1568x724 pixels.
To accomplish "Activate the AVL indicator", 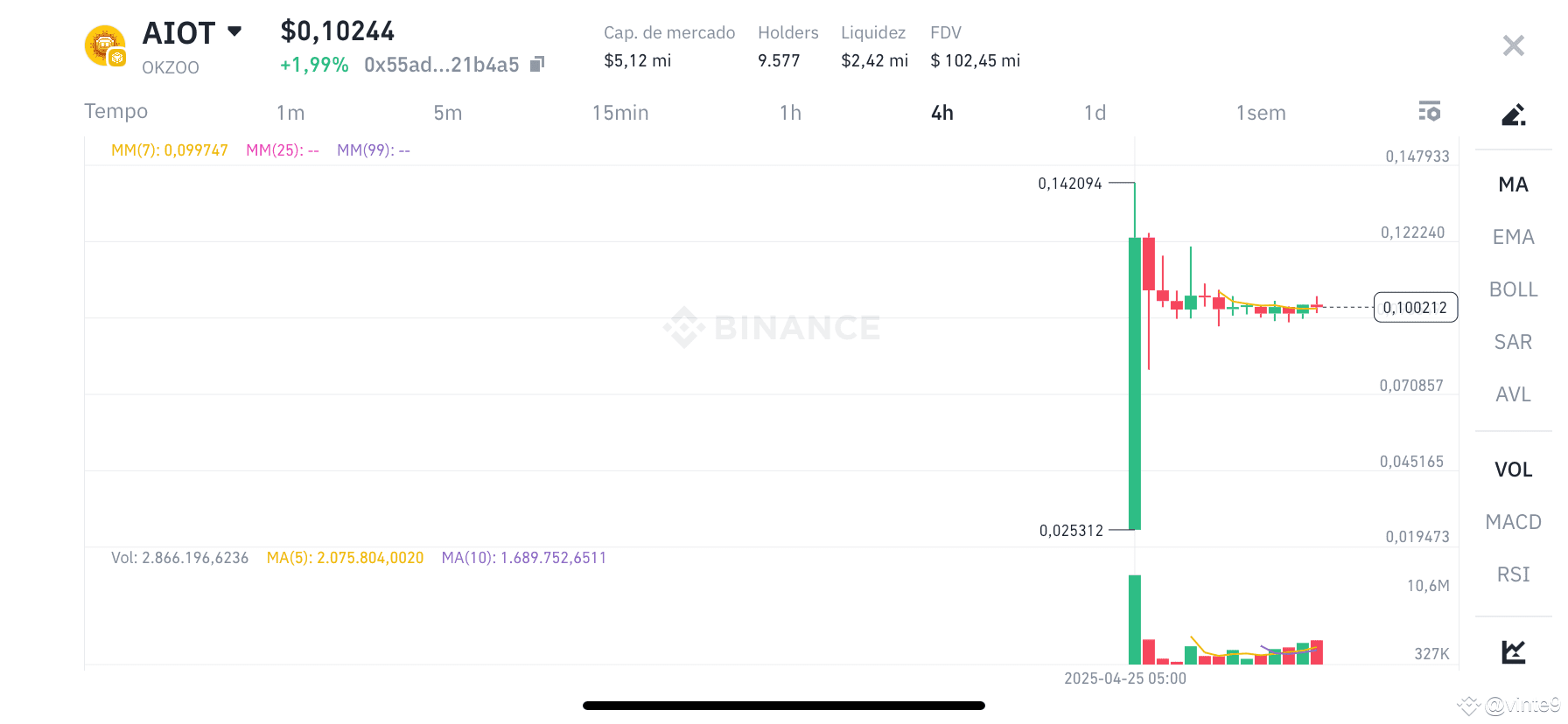I will click(x=1513, y=394).
